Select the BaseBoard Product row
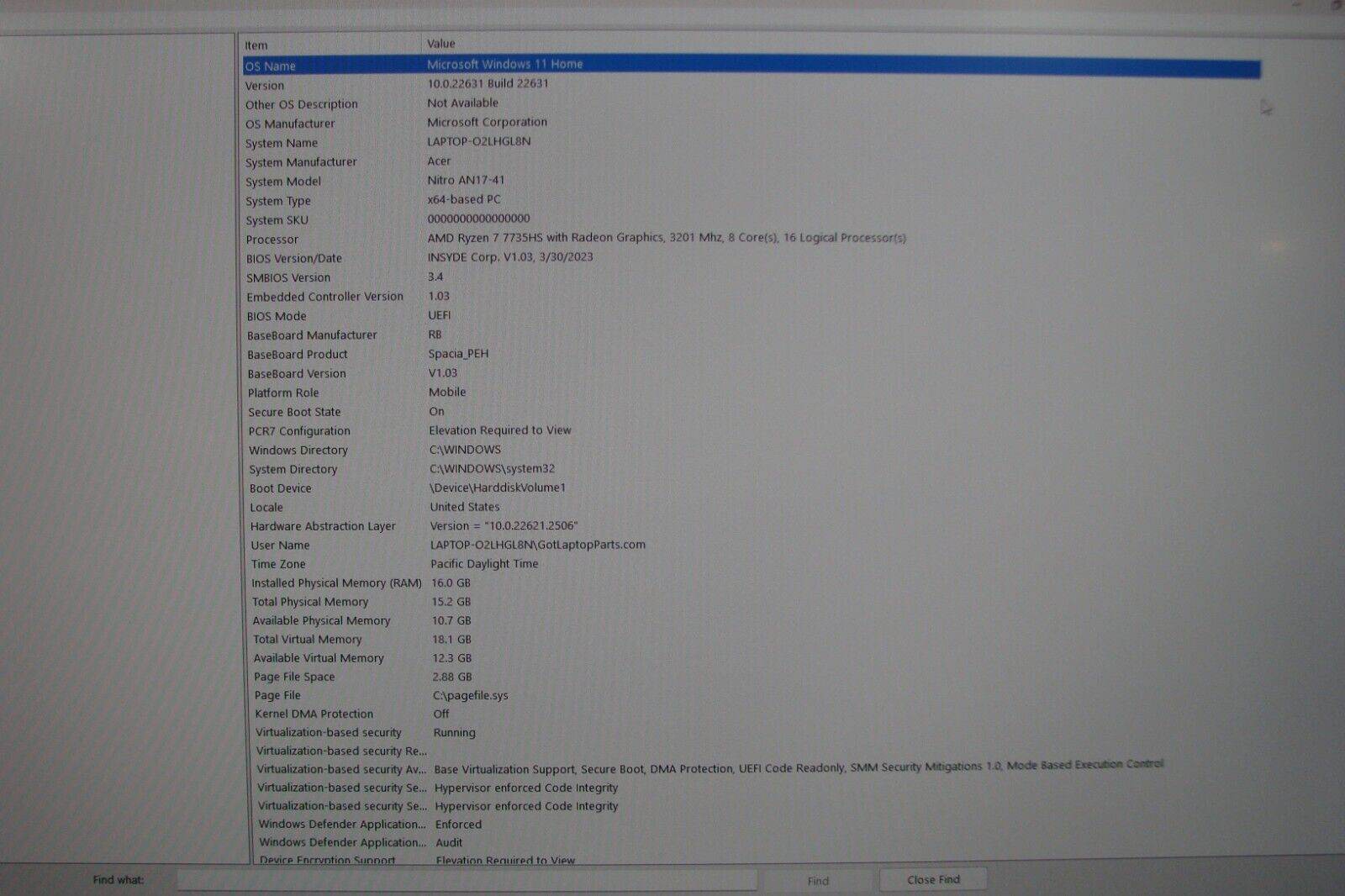 298,355
